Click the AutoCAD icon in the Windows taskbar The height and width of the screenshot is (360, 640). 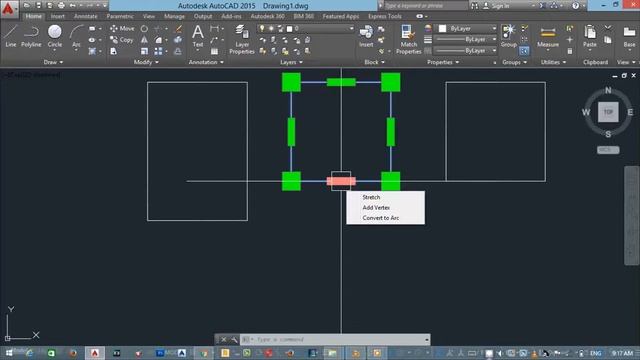[x=95, y=353]
